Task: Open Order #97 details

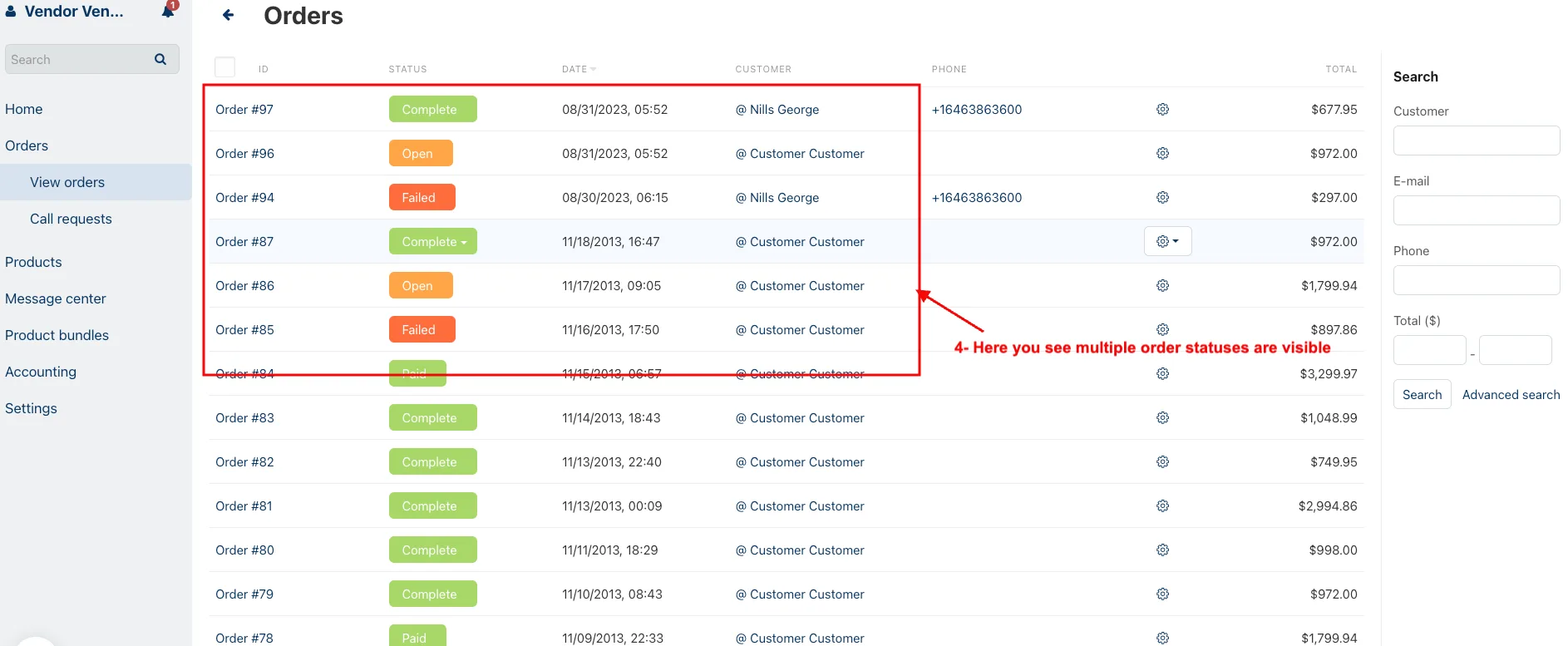Action: coord(244,109)
